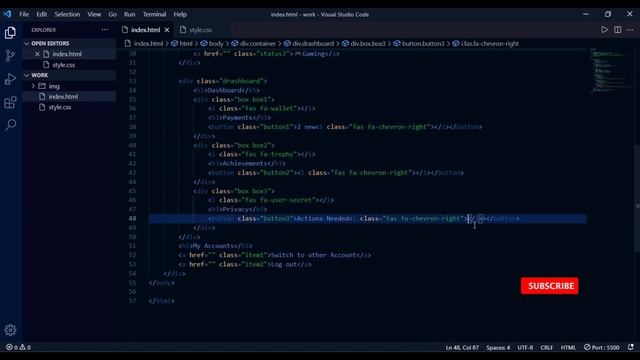This screenshot has width=640, height=360.
Task: Click "Switch to other Account" text on line 52
Action: click(x=313, y=255)
